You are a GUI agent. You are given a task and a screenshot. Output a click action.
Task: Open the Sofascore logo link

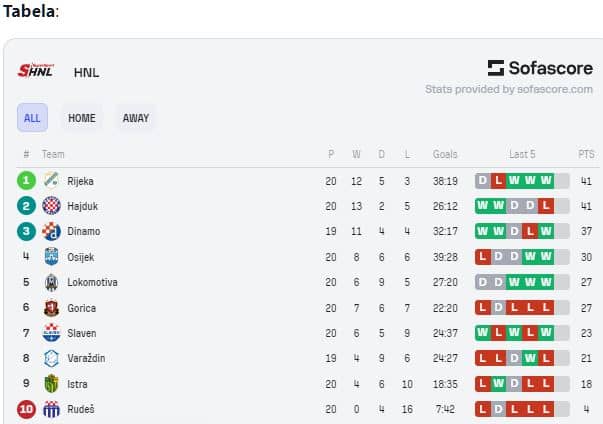(x=540, y=68)
